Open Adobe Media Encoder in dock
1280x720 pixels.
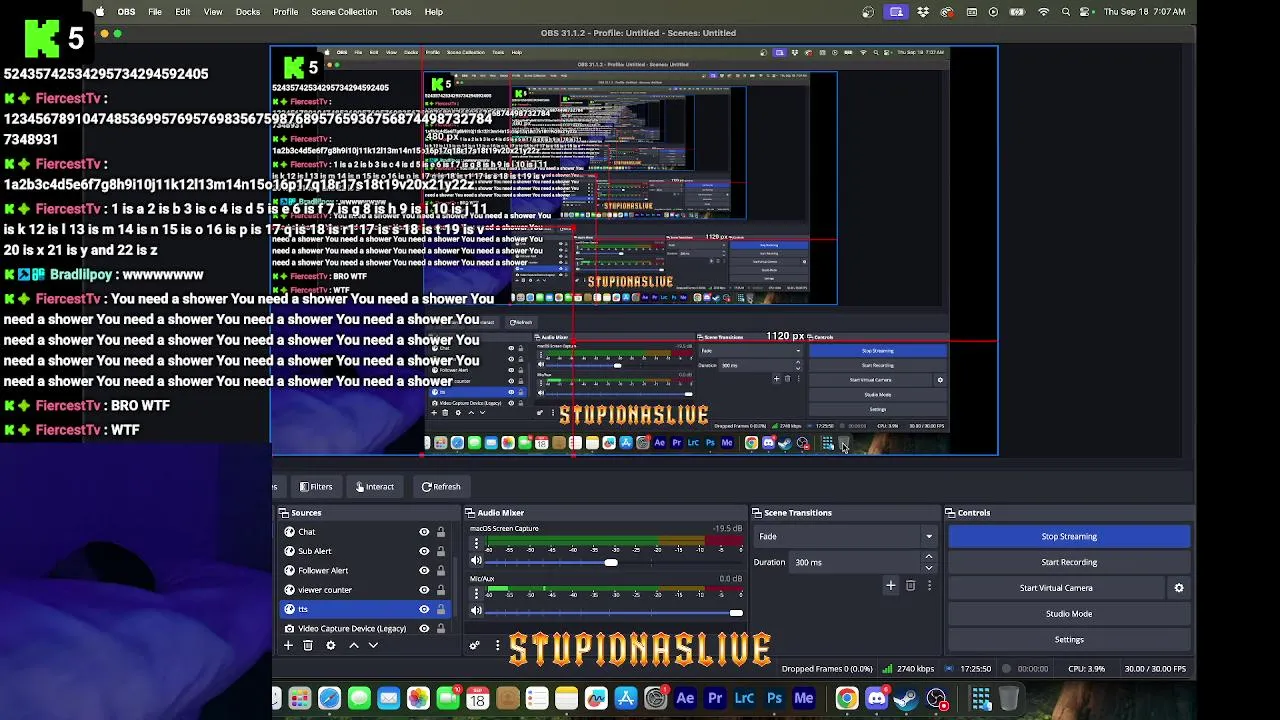[x=804, y=699]
